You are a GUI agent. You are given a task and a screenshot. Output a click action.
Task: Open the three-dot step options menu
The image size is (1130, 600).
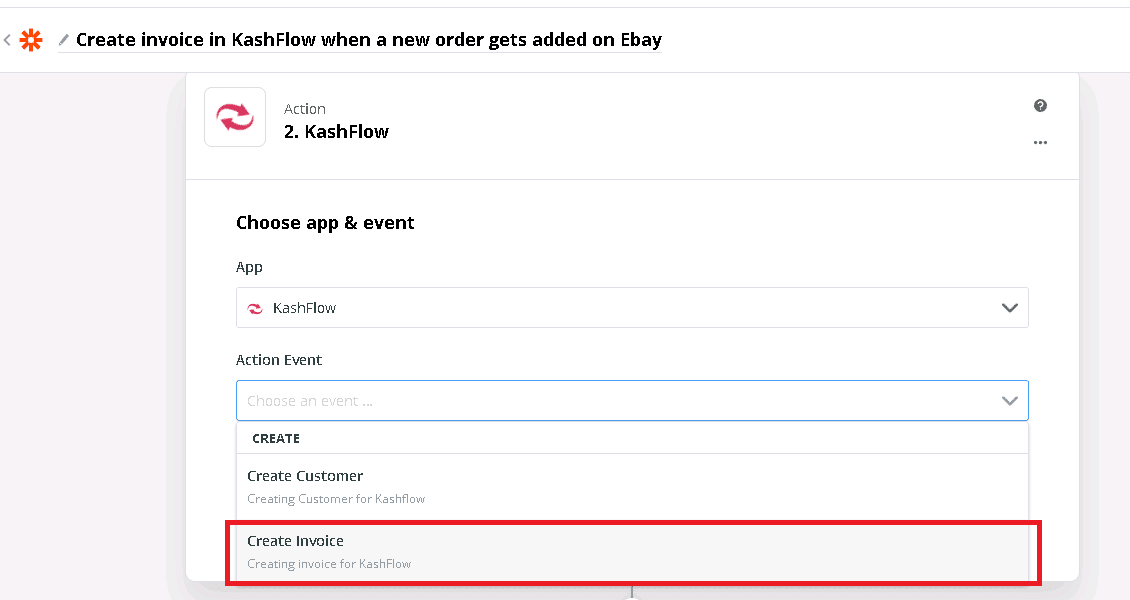1040,142
